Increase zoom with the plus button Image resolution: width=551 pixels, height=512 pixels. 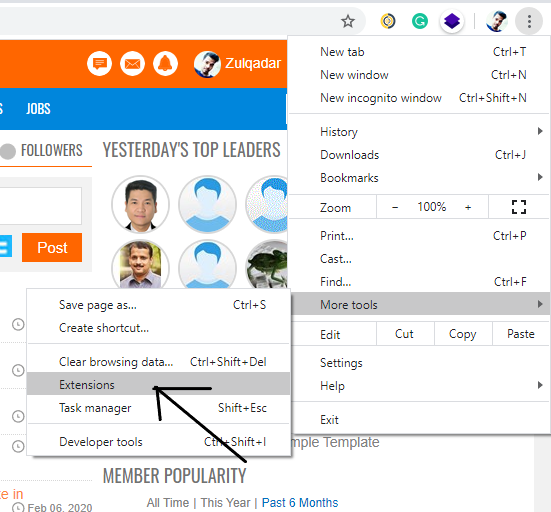468,207
